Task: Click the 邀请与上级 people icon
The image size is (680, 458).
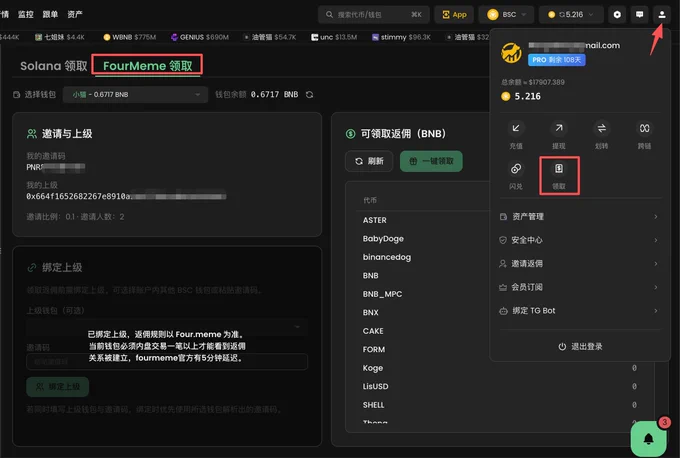Action: tap(32, 134)
